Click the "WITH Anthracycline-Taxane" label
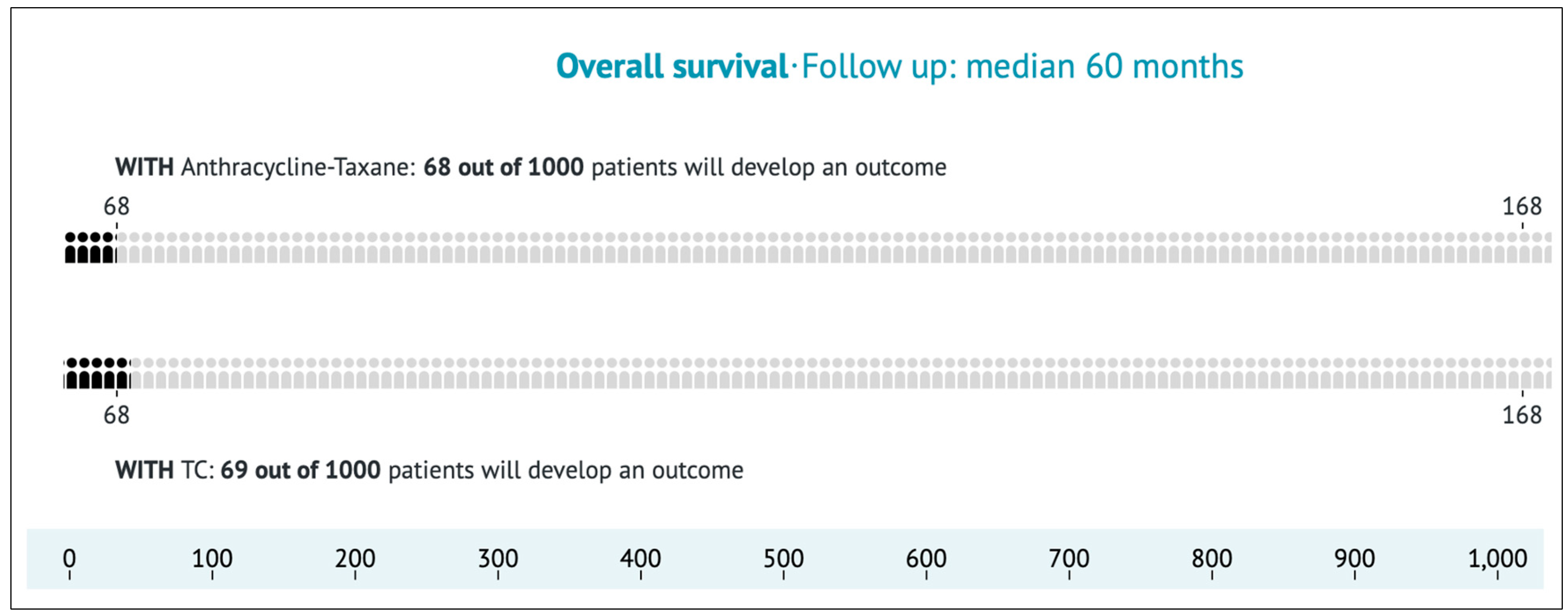Viewport: 1568px width, 616px height. 266,167
